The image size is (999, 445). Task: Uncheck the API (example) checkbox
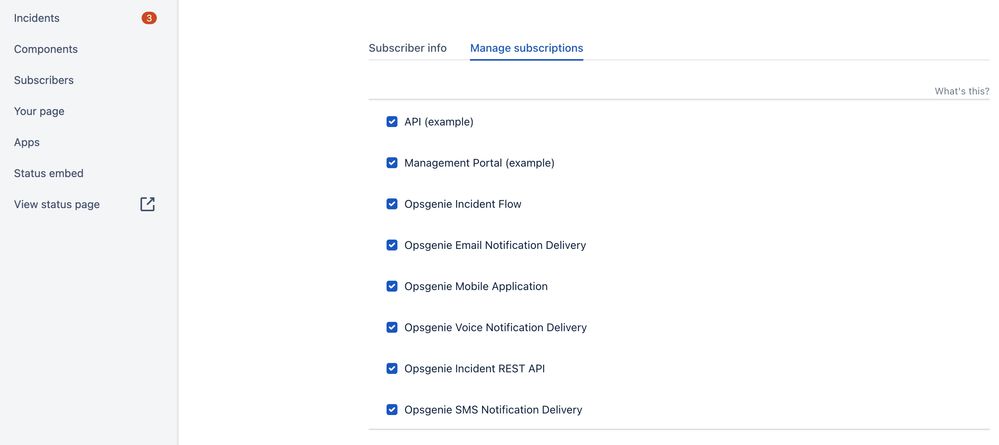pyautogui.click(x=392, y=122)
